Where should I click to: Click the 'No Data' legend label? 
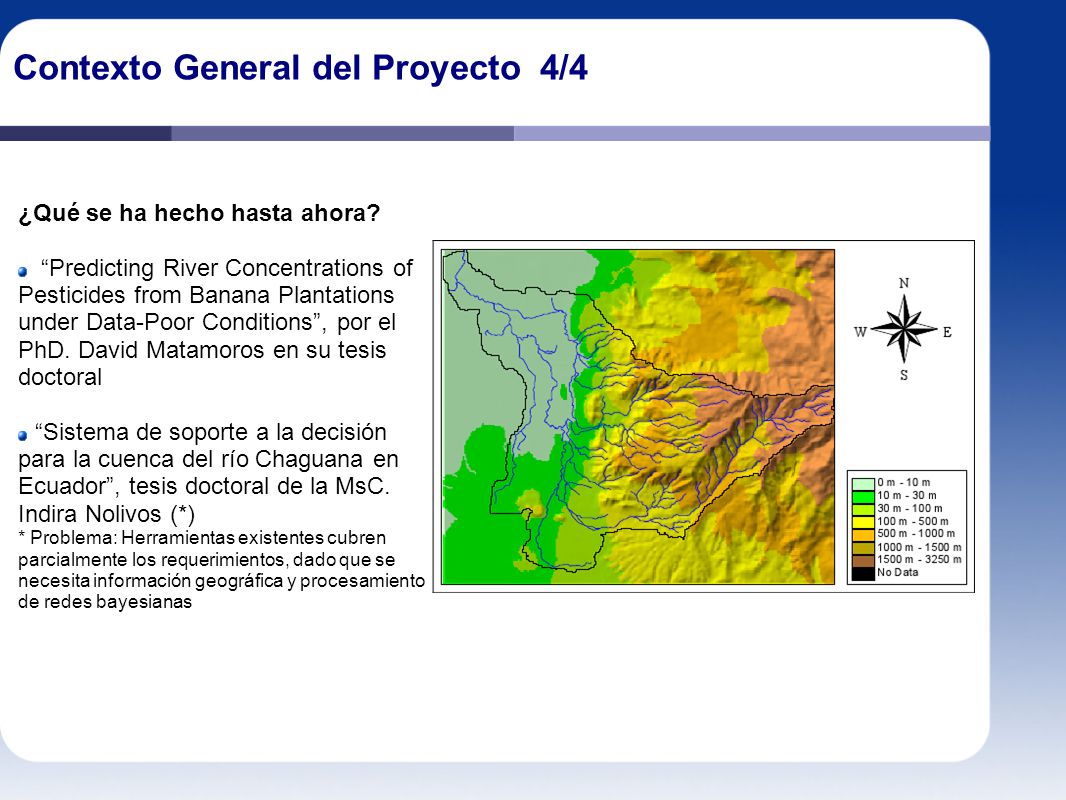897,572
